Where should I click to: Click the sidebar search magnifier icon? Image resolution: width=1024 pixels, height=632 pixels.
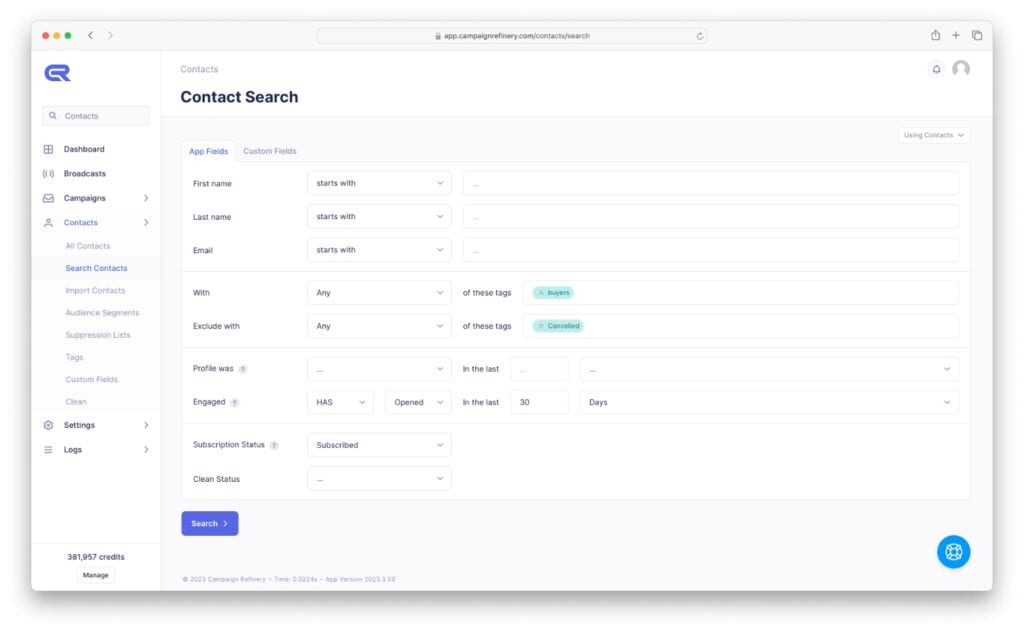point(53,116)
